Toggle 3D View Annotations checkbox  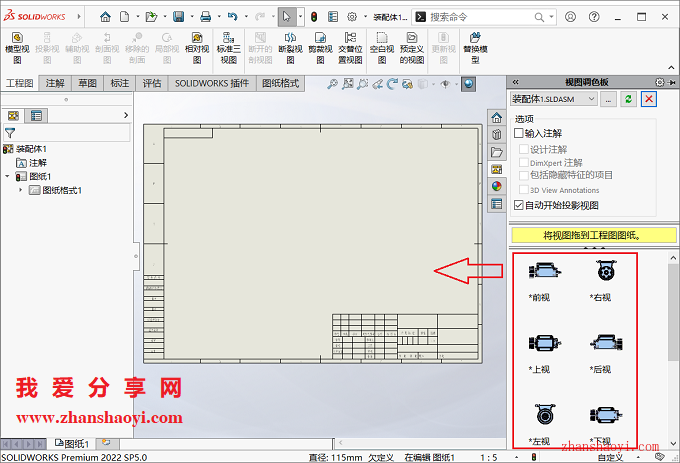point(524,190)
